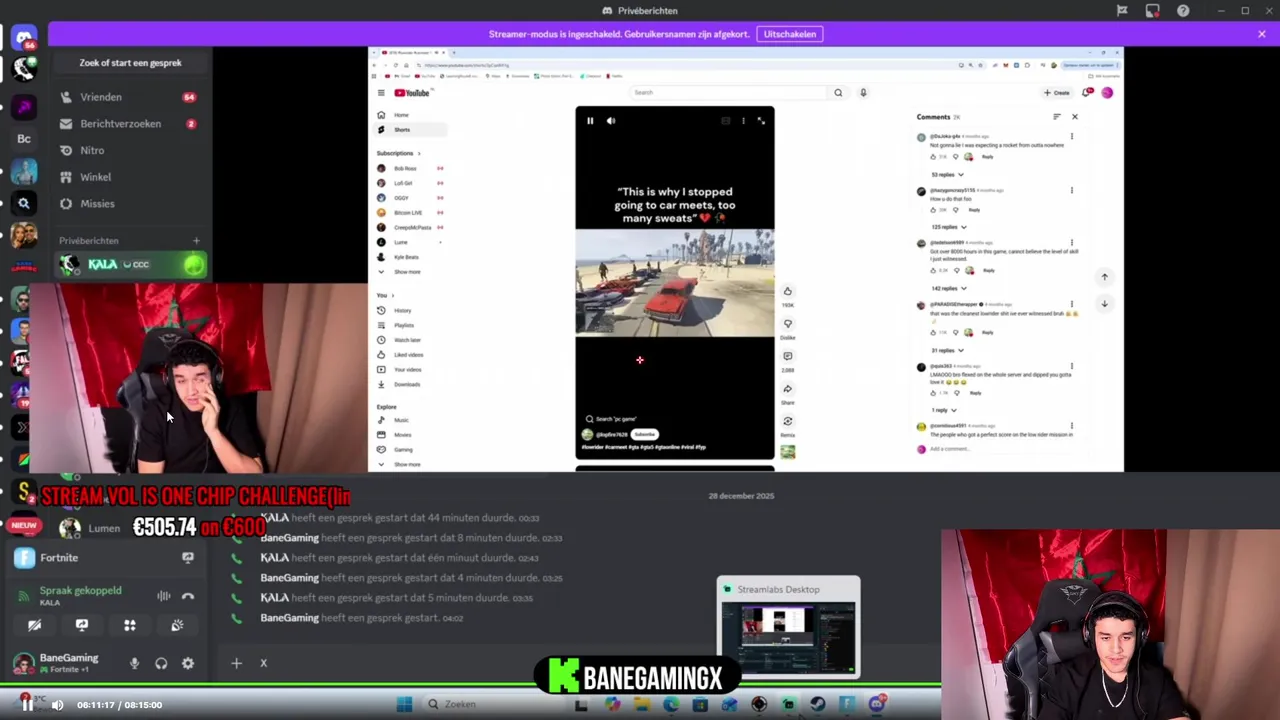Open YouTube Liked videos

tap(410, 355)
